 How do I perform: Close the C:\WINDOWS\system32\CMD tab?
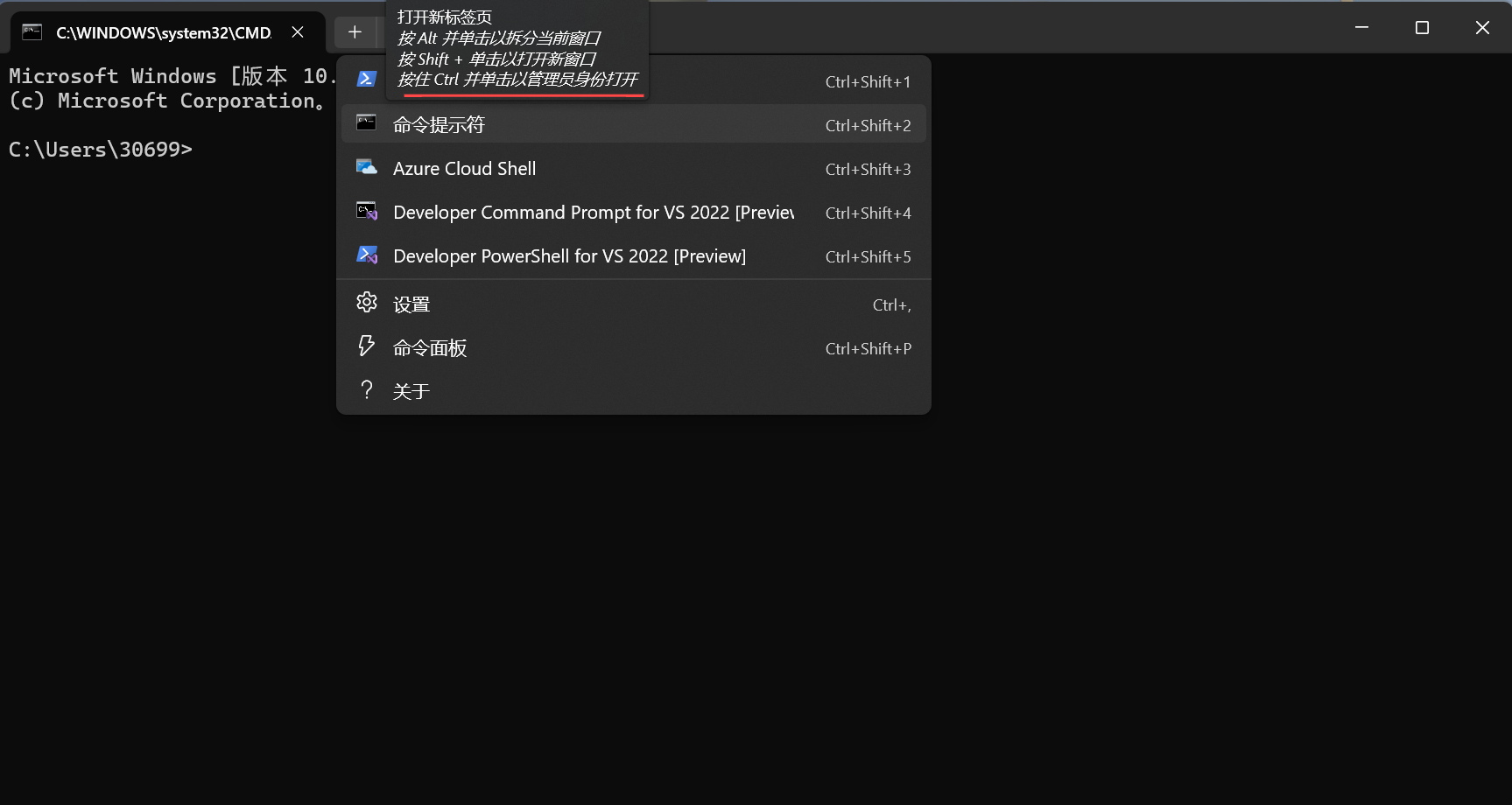298,32
